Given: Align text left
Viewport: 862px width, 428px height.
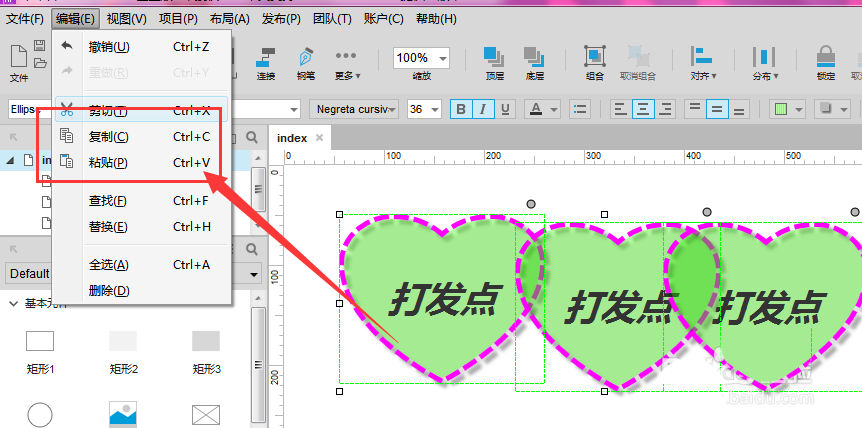Looking at the screenshot, I should 621,109.
